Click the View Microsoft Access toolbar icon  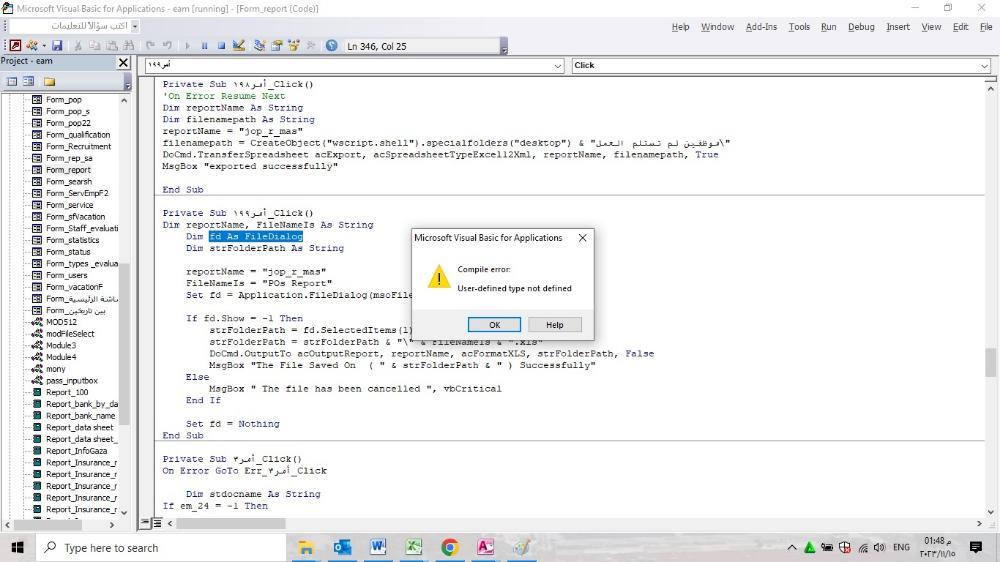click(x=15, y=46)
